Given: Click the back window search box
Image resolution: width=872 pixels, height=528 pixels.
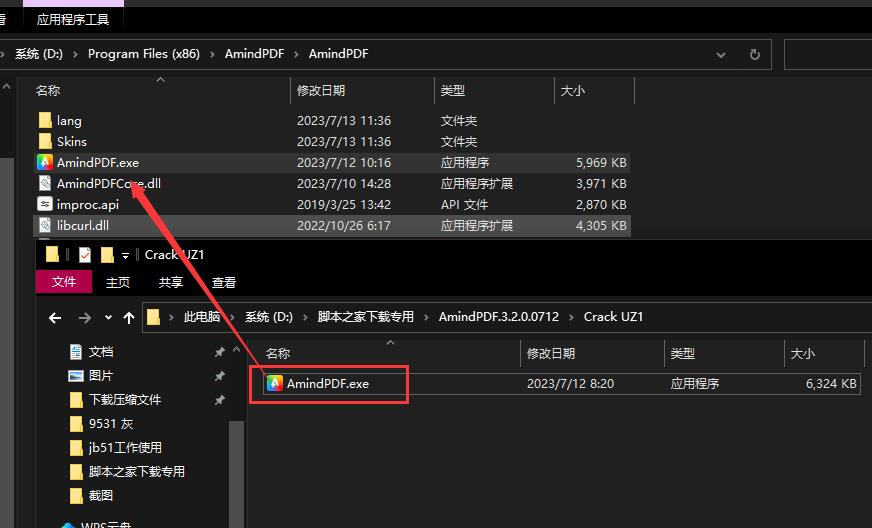Looking at the screenshot, I should tap(828, 55).
